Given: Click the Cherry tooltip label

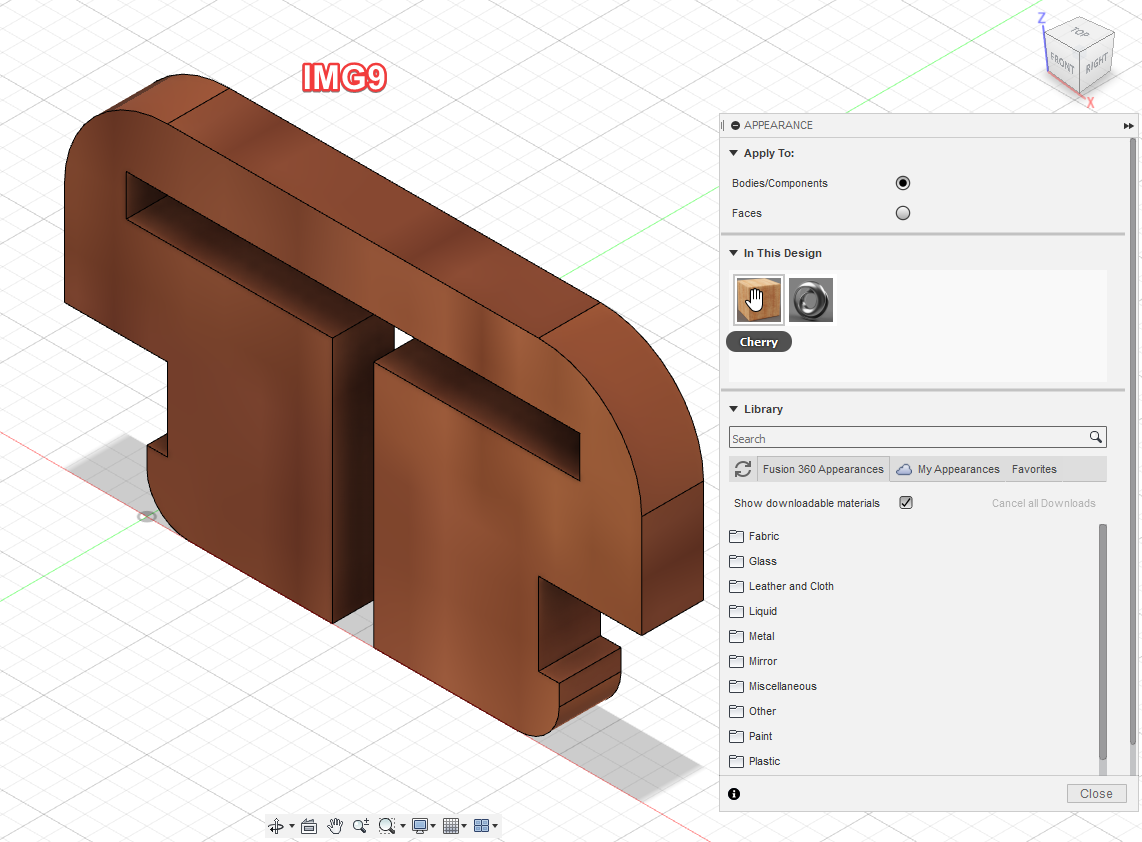Looking at the screenshot, I should coord(759,342).
